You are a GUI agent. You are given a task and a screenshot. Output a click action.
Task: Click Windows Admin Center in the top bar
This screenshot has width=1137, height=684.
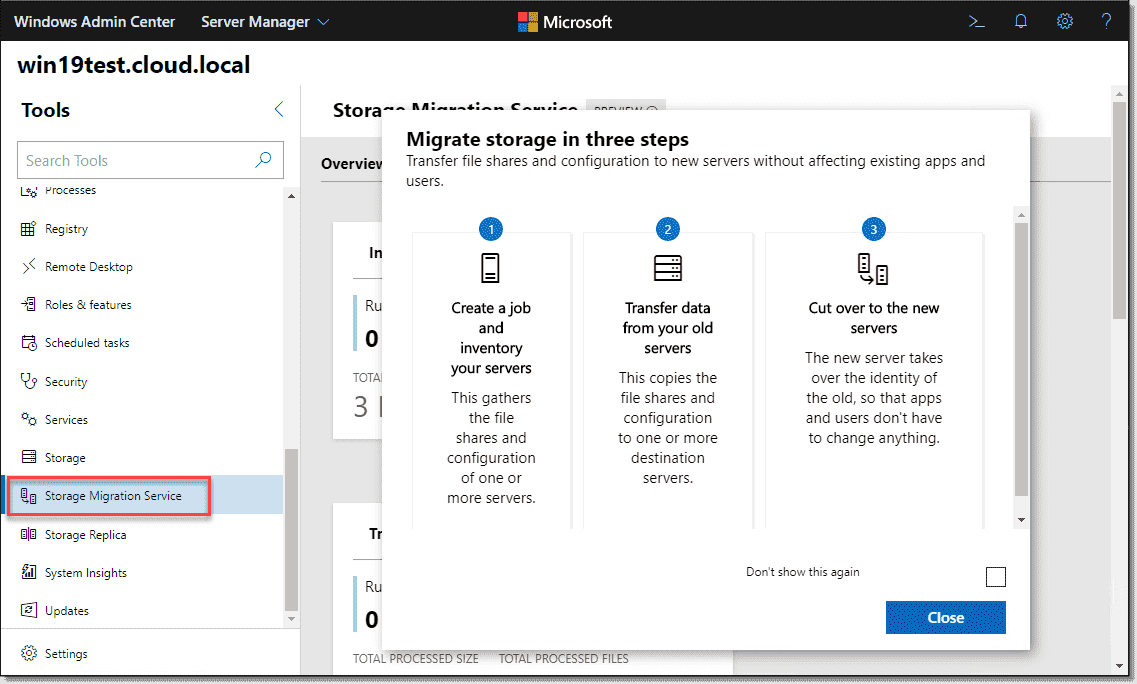[x=94, y=20]
